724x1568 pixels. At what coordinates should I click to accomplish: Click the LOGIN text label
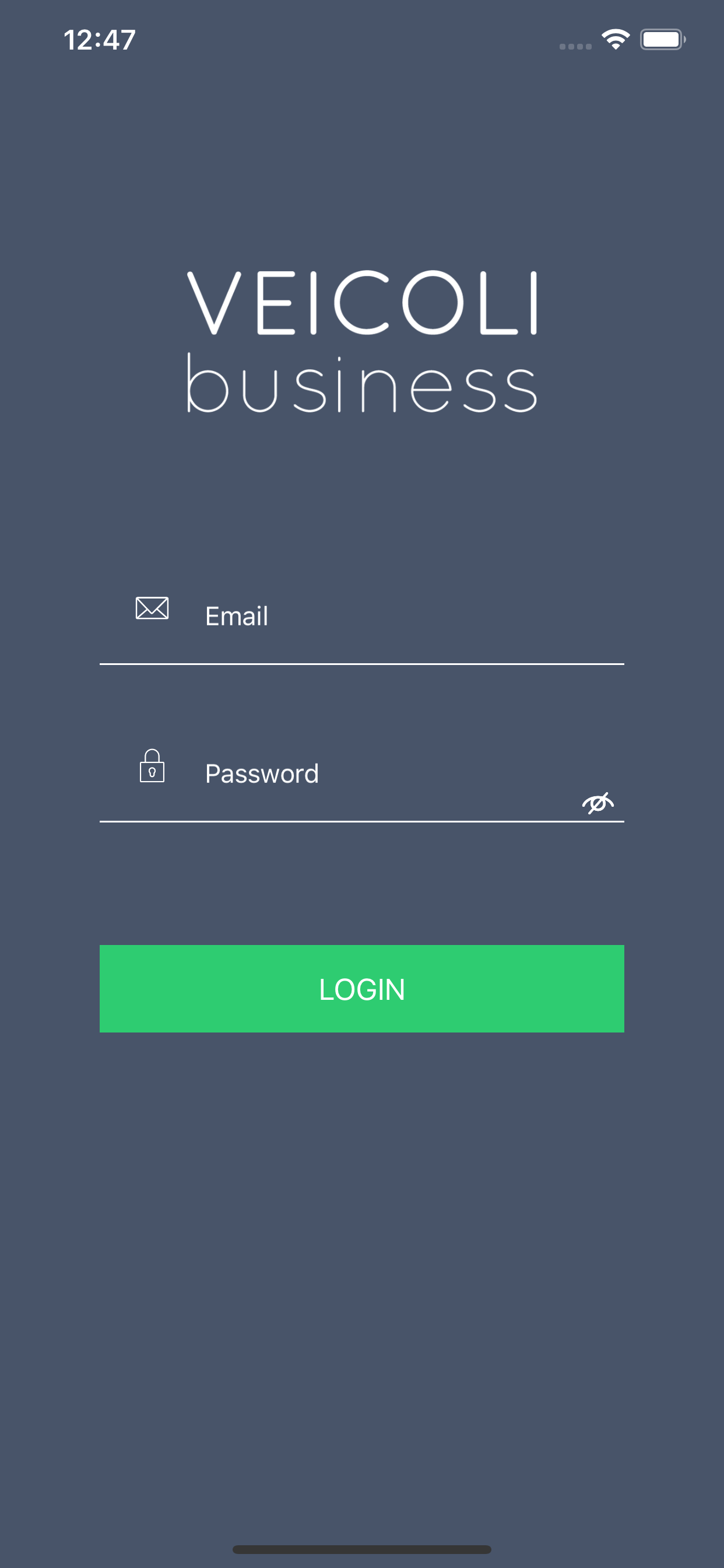[x=362, y=989]
